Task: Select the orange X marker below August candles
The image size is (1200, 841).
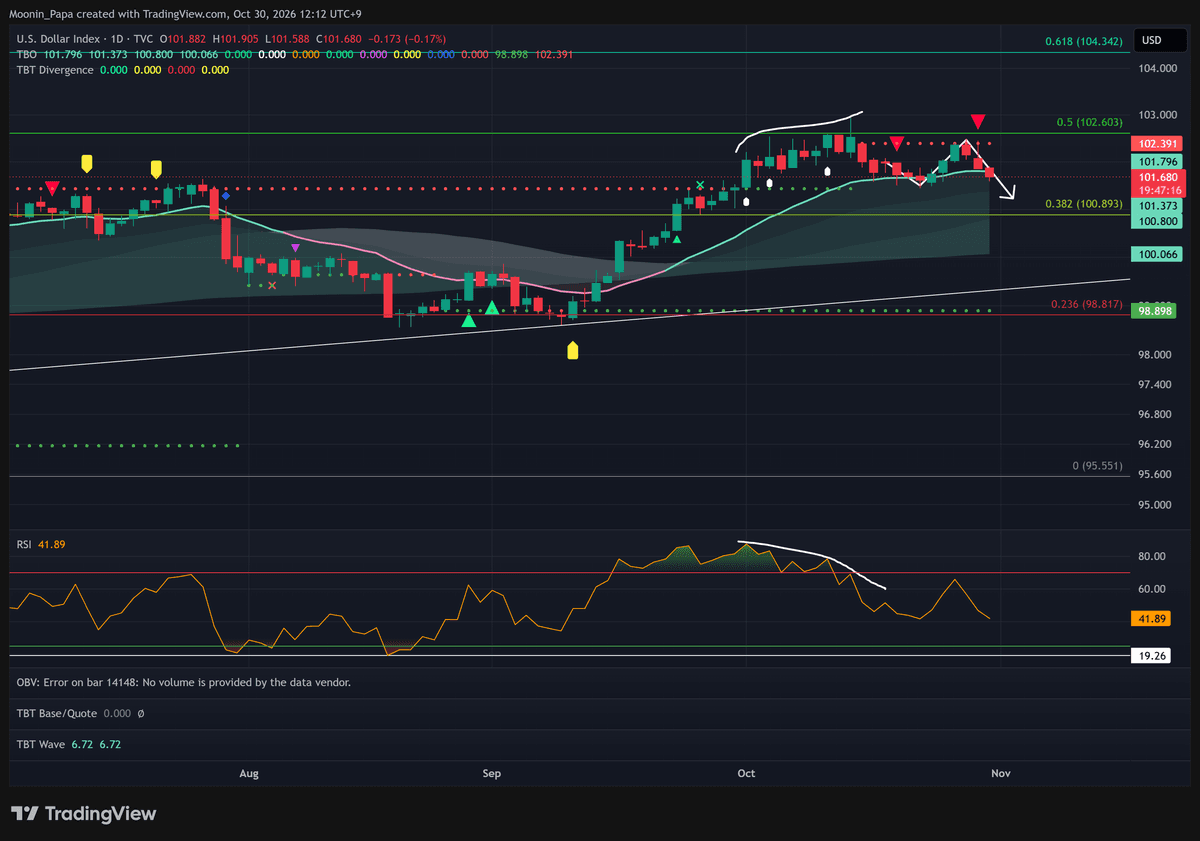Action: point(272,285)
